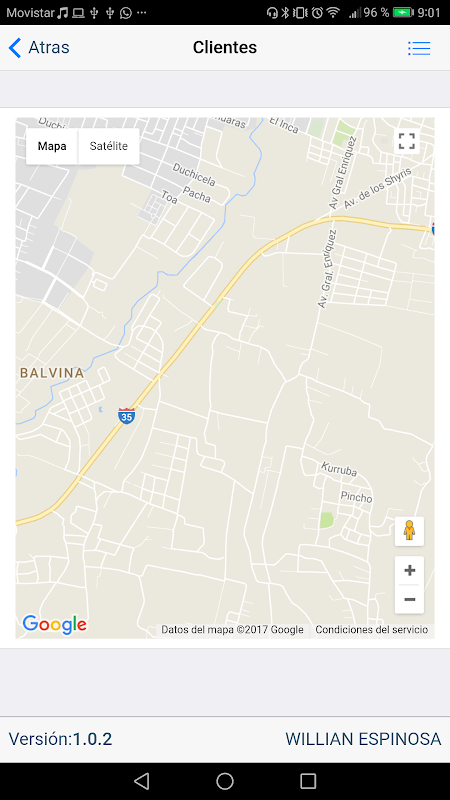Viewport: 450px width, 800px height.
Task: Click the green park near Pincho
Action: (327, 520)
